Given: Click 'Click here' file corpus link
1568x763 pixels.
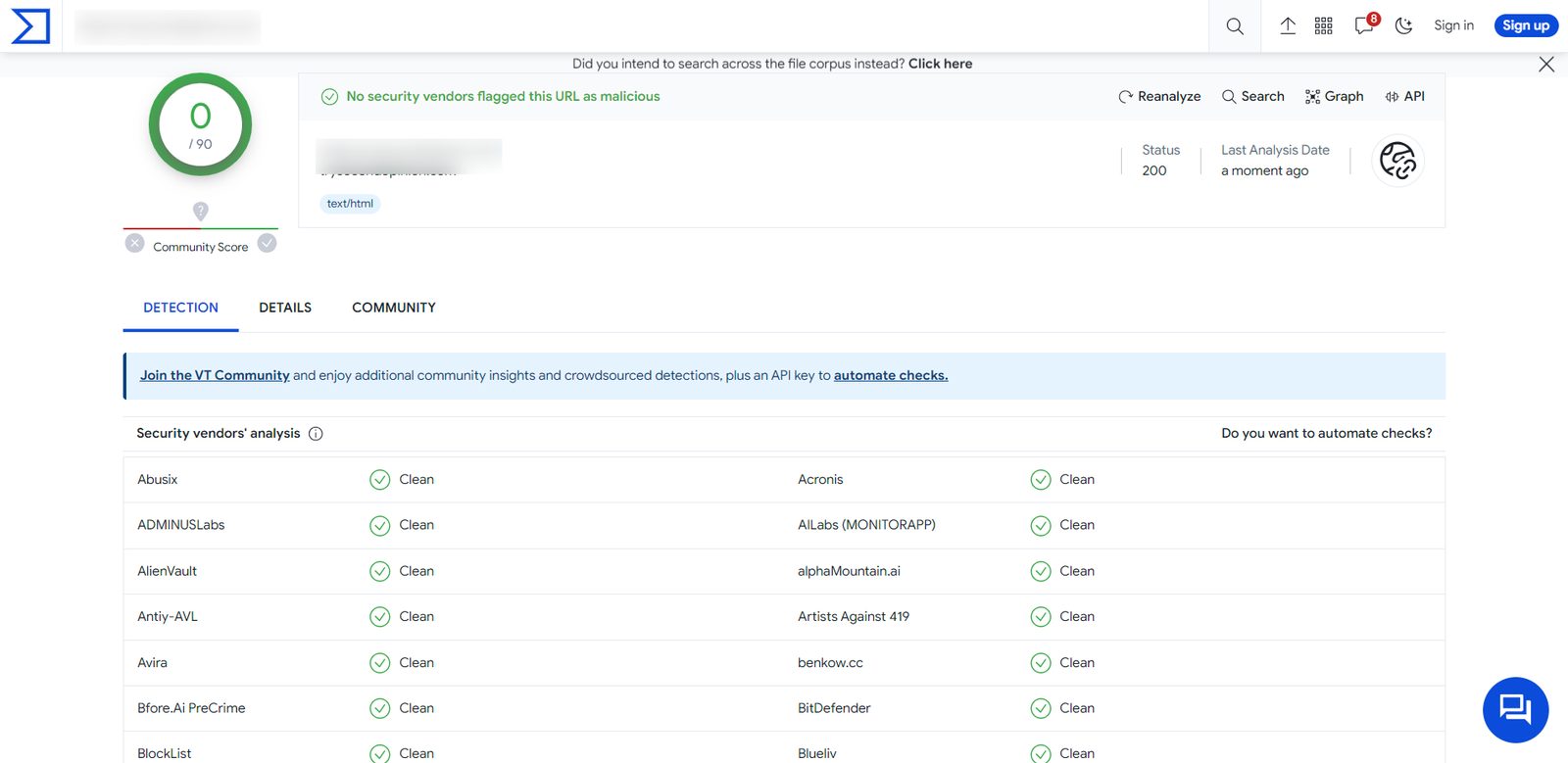Looking at the screenshot, I should [940, 64].
